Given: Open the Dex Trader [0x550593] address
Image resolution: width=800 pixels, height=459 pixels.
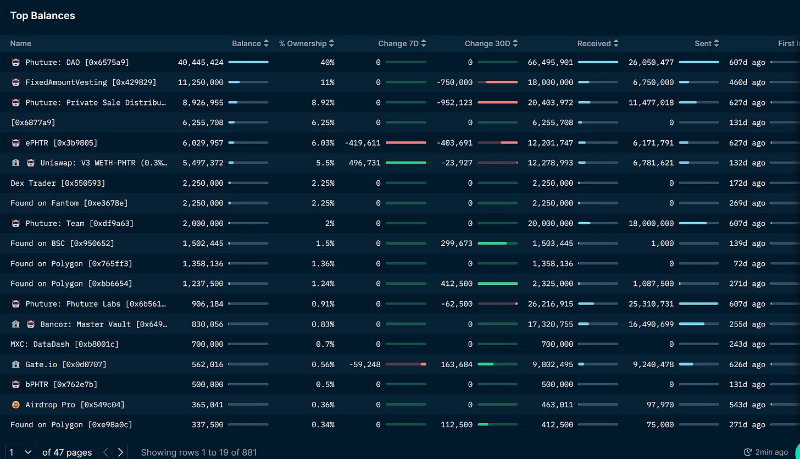Looking at the screenshot, I should tap(57, 183).
